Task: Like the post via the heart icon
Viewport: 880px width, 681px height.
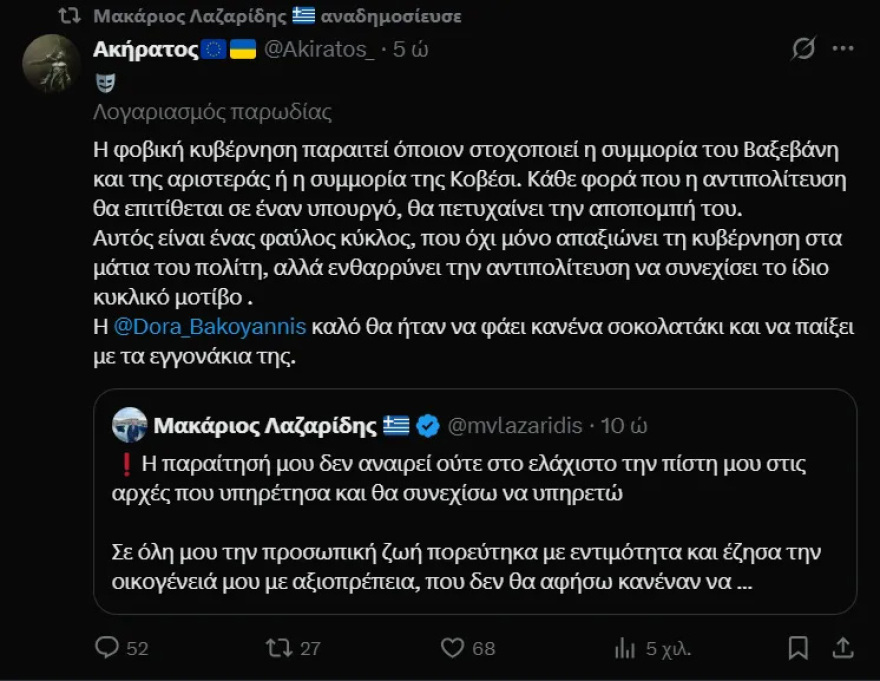Action: pos(455,648)
